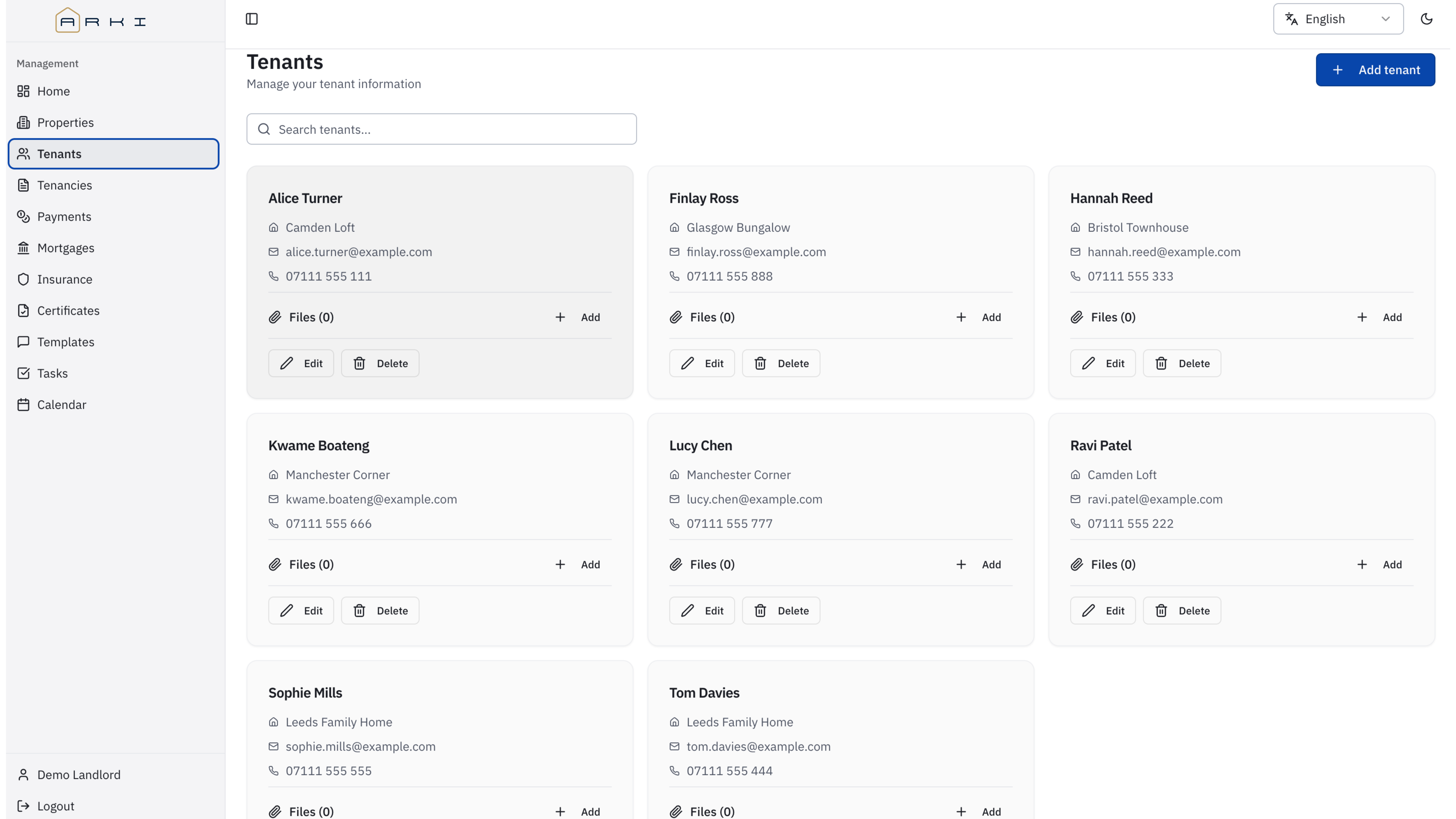Click phone number 07111 555 222

click(1130, 523)
